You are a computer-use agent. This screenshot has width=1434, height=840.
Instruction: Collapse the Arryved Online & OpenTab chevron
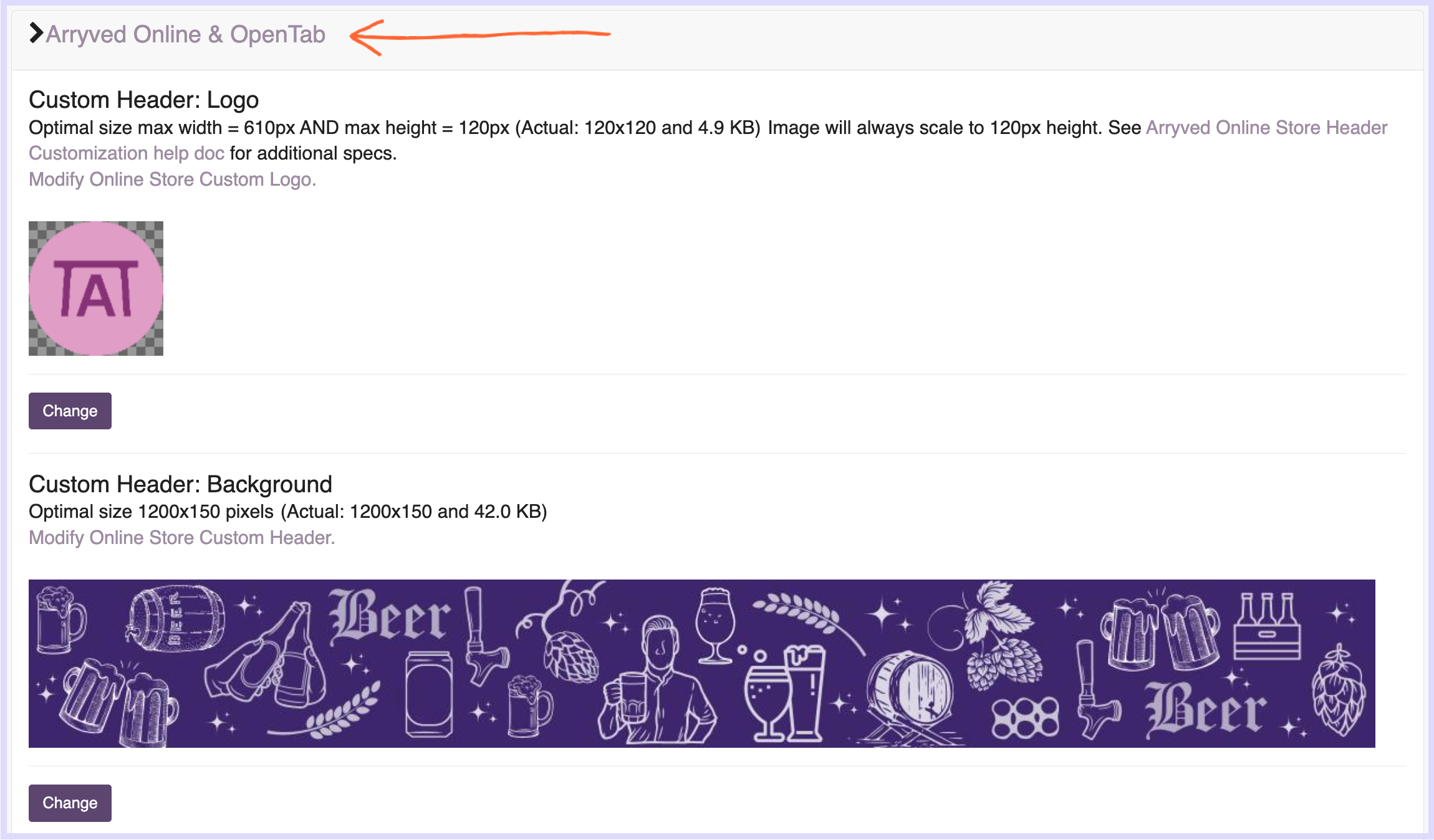[x=36, y=33]
